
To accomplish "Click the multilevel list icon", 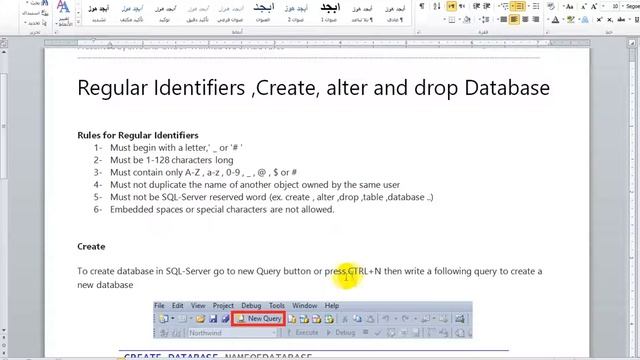I will tap(505, 6).
